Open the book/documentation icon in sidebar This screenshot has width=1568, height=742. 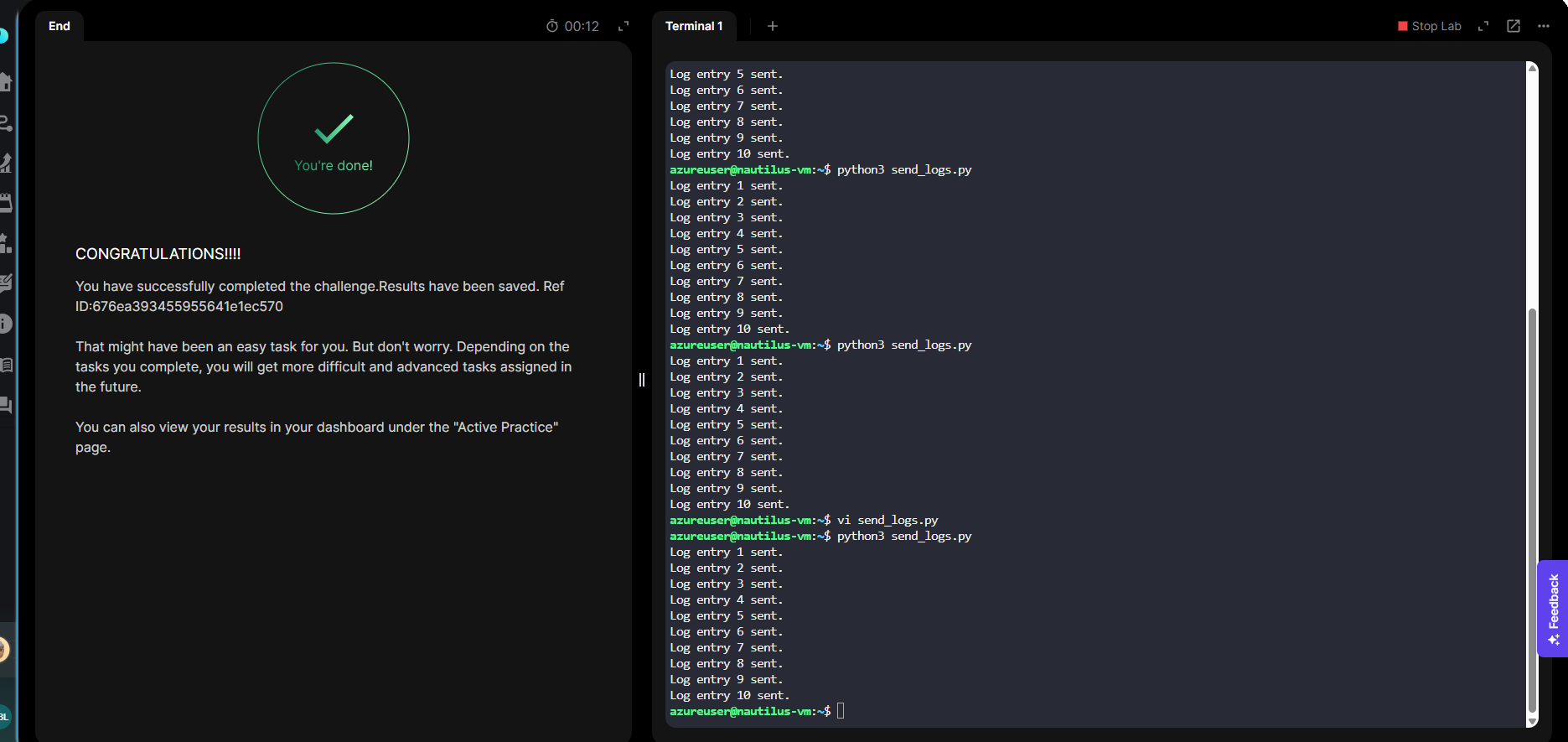click(5, 365)
